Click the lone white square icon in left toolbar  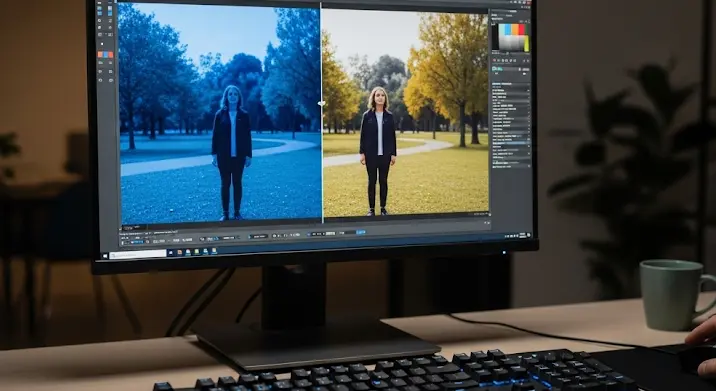101,43
